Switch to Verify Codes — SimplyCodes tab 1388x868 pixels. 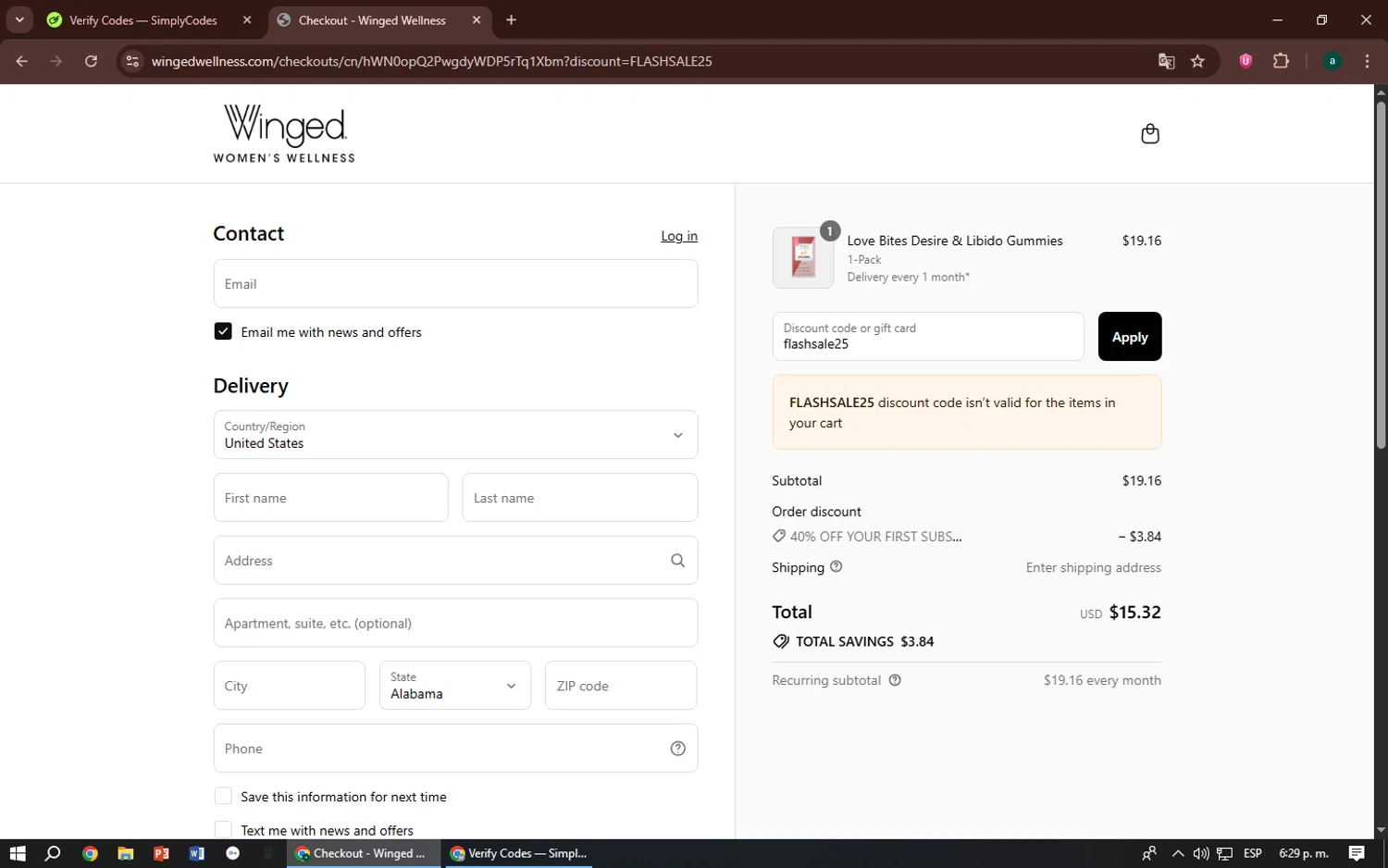[x=143, y=19]
